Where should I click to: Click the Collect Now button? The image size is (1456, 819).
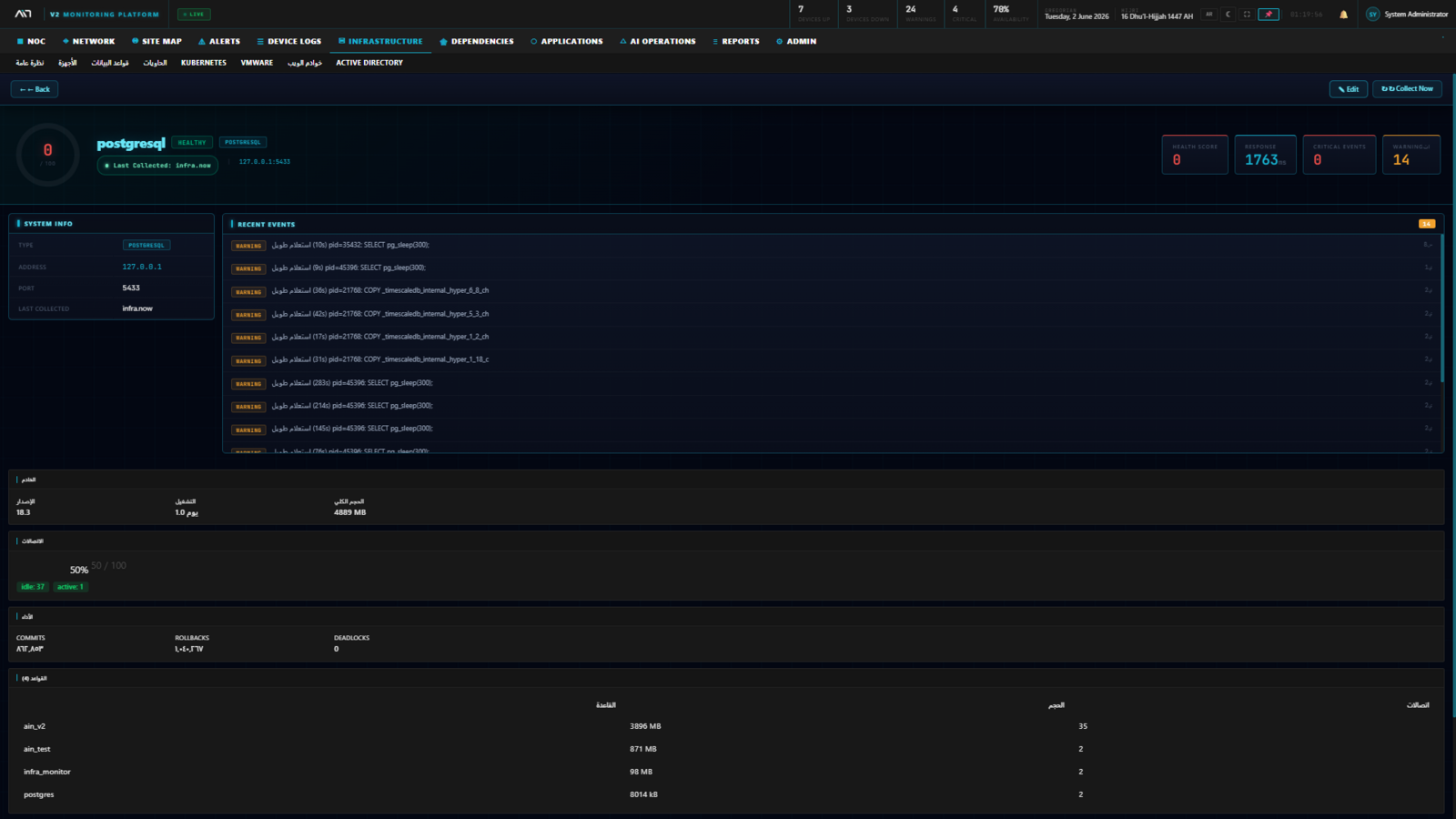1407,89
